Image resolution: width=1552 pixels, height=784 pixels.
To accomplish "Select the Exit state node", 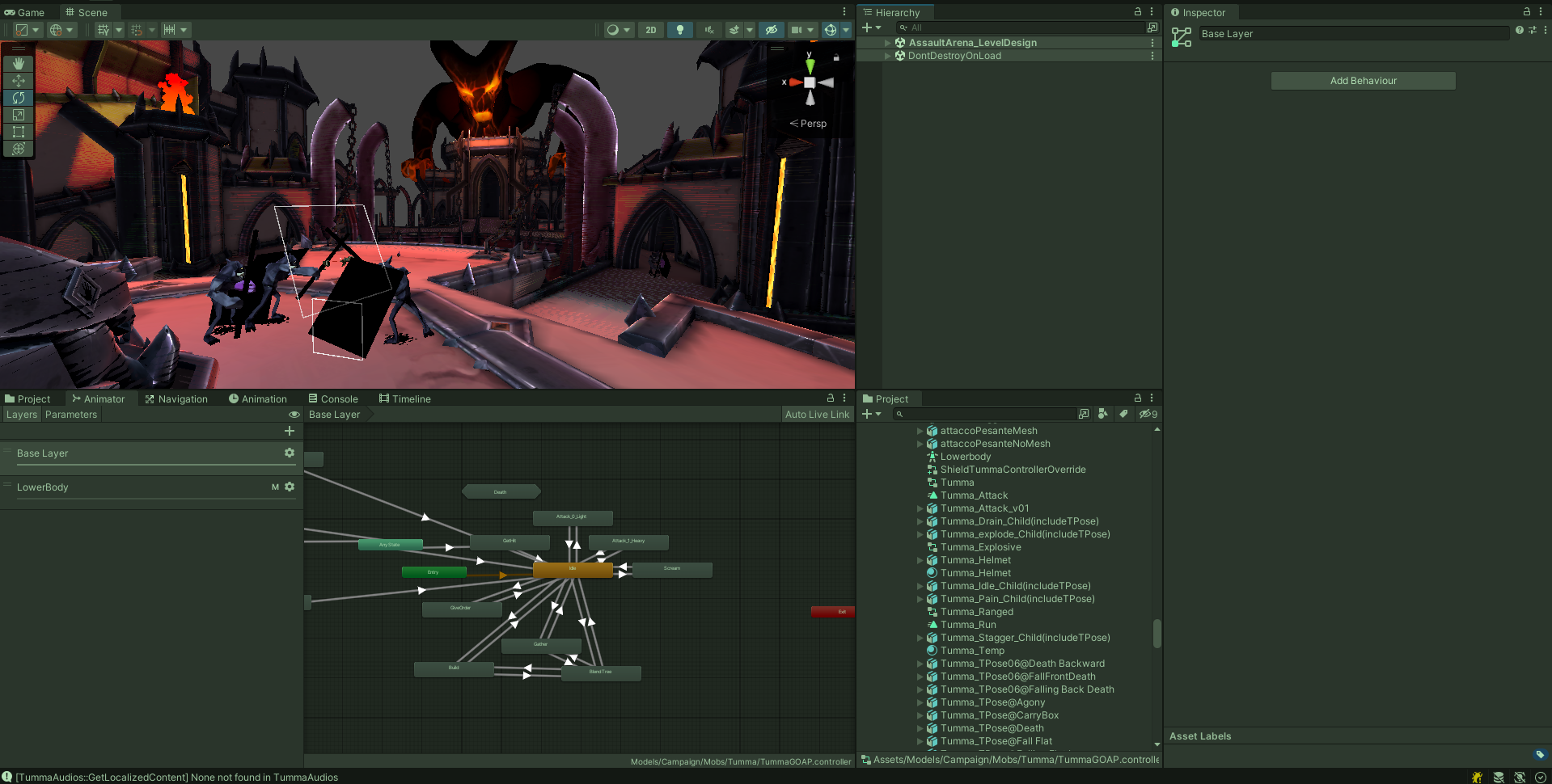I will (x=833, y=612).
